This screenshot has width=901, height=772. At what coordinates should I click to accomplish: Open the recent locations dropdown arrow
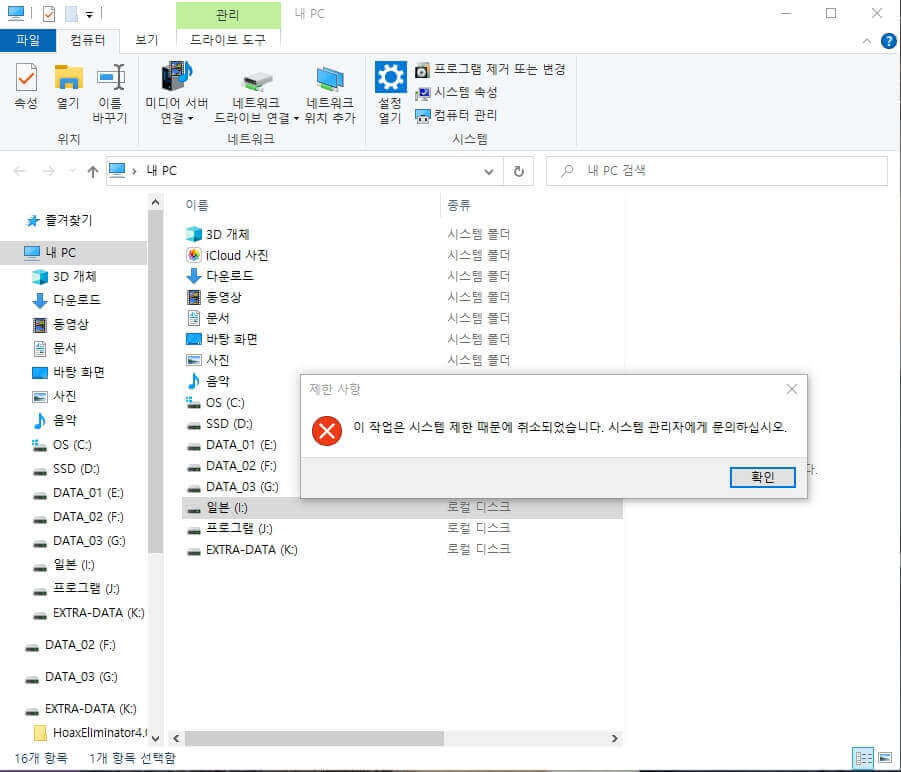click(72, 171)
